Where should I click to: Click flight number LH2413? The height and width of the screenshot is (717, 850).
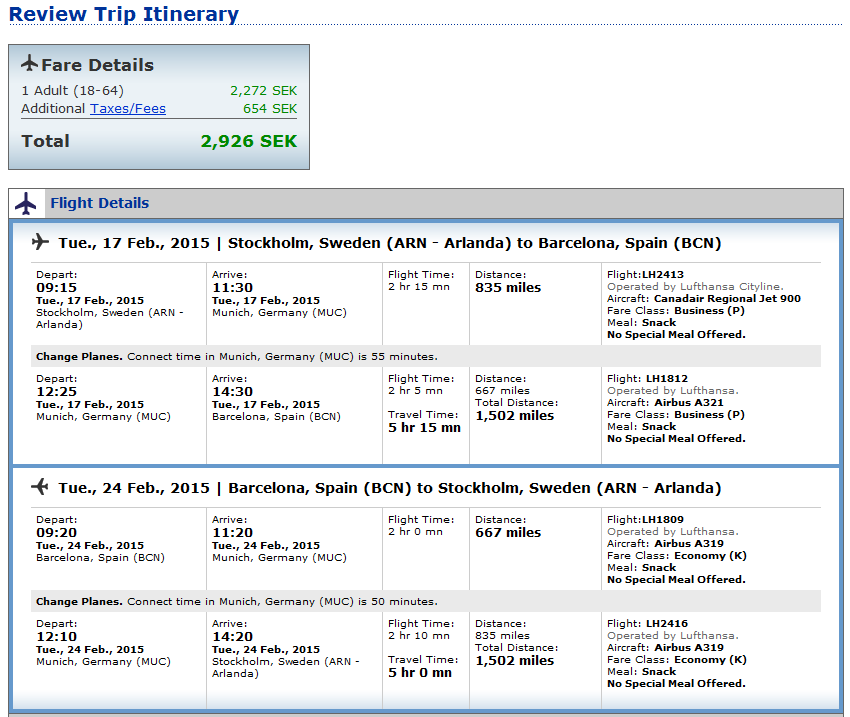point(663,274)
